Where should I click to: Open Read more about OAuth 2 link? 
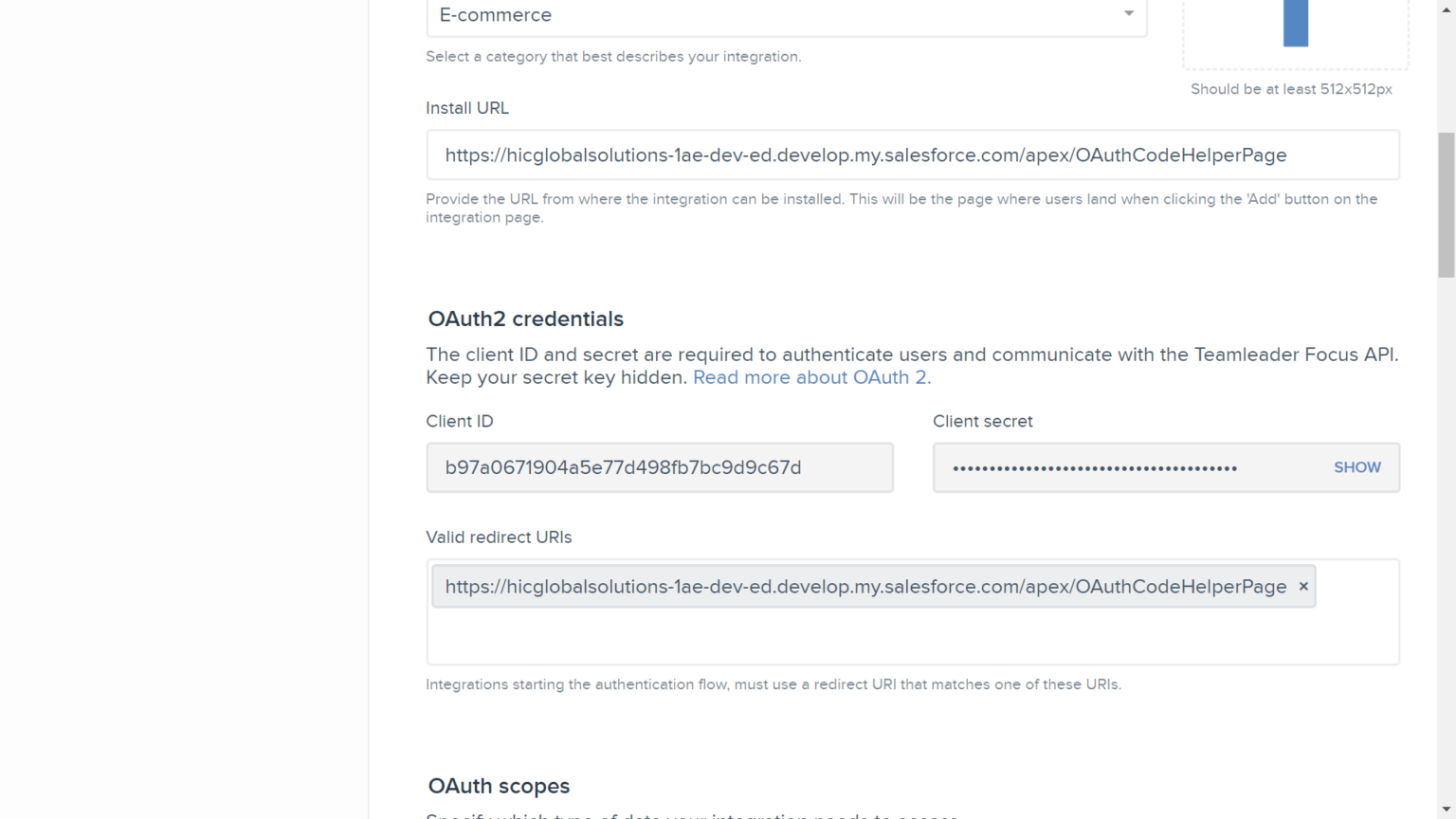tap(811, 377)
